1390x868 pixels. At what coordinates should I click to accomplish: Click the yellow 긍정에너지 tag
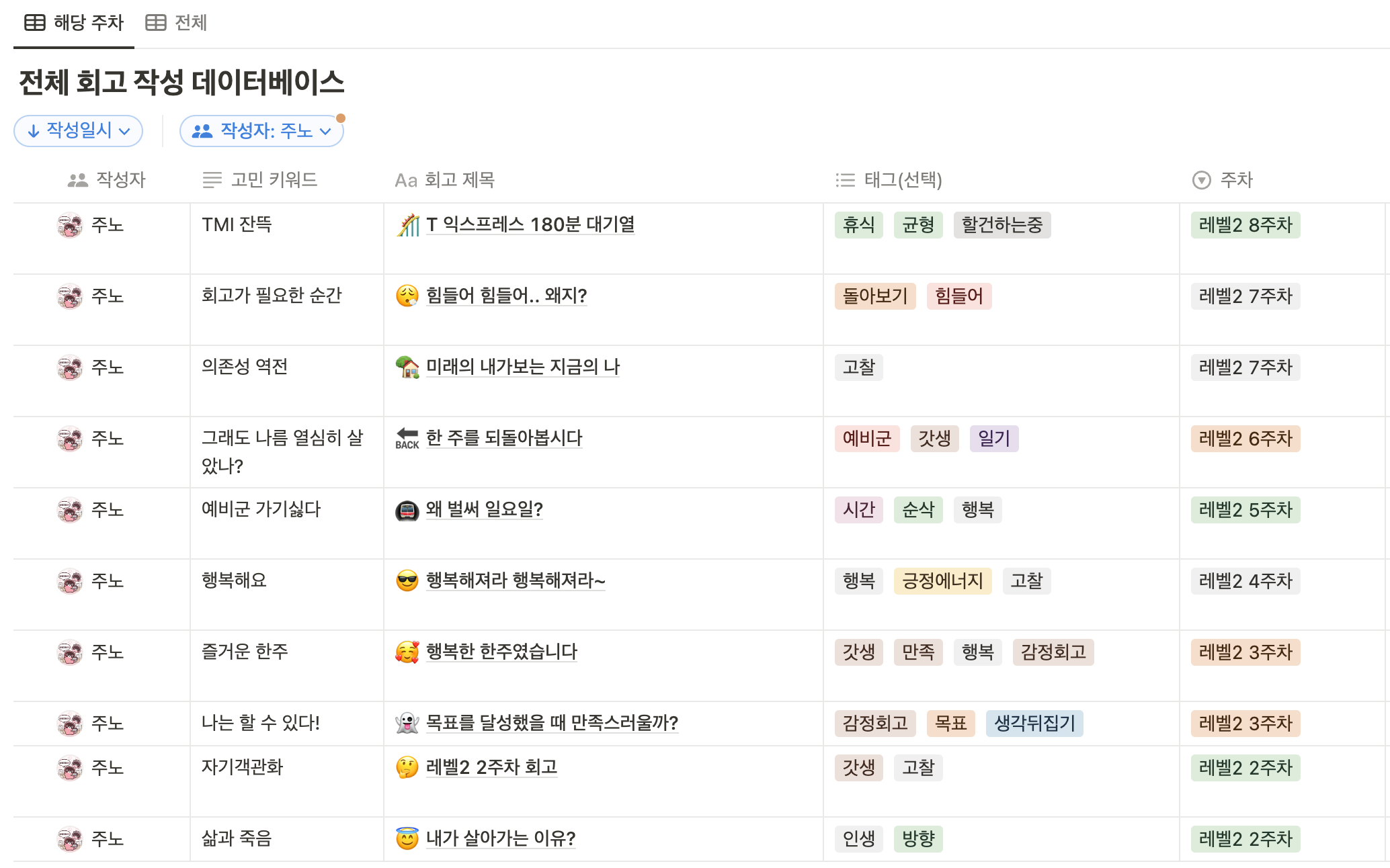click(x=942, y=581)
